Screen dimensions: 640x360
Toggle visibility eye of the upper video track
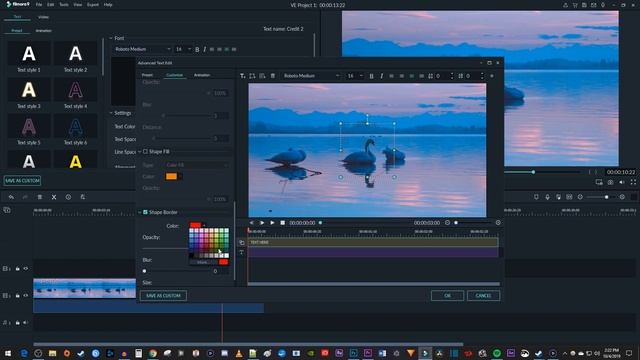(x=26, y=269)
